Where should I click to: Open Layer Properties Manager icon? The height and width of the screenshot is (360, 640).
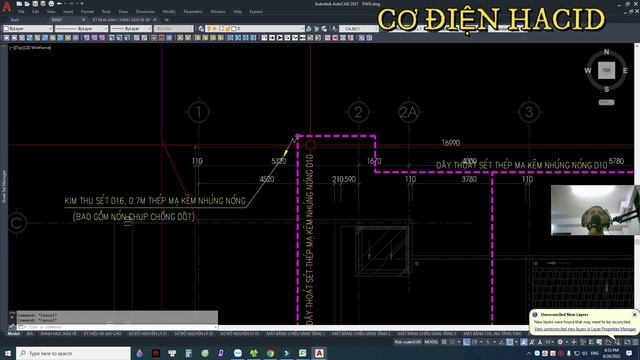click(201, 29)
